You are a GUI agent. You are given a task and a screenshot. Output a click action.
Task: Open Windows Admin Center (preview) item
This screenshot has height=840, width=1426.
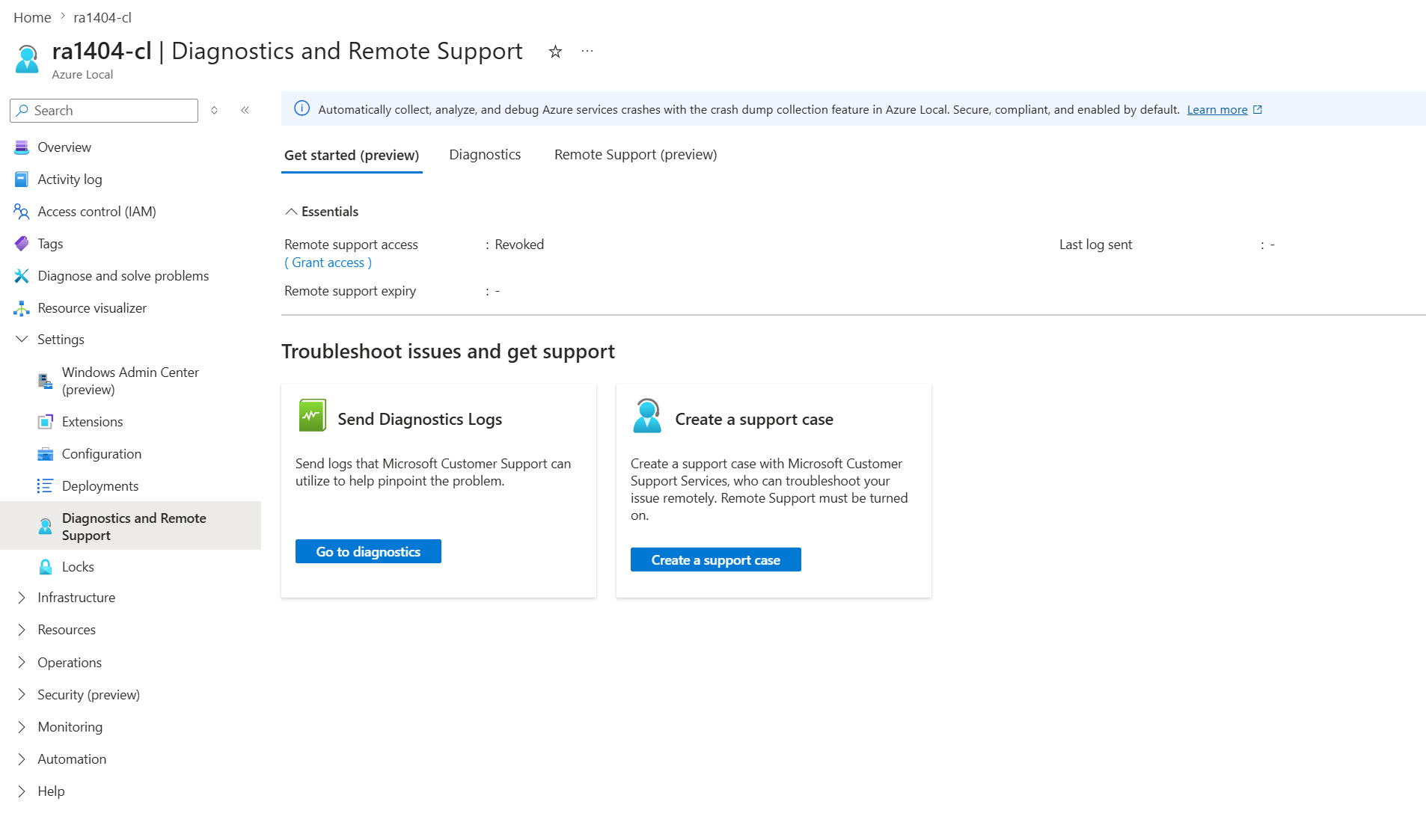130,381
